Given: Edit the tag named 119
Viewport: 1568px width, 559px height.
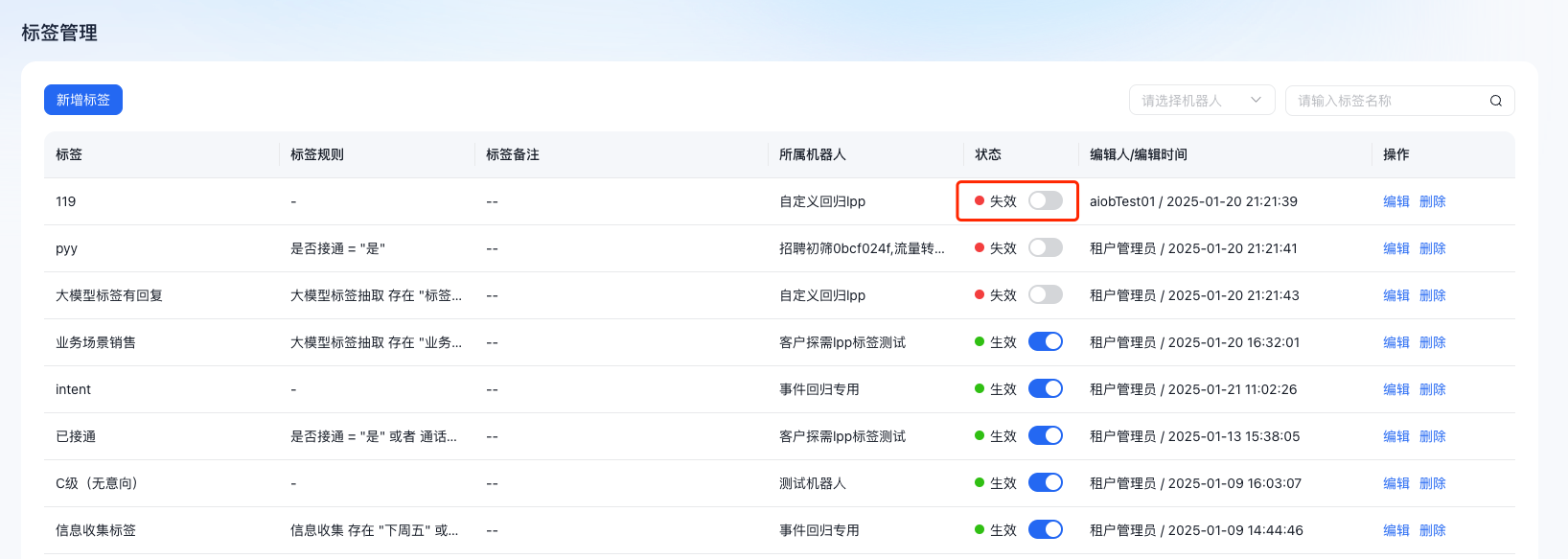Looking at the screenshot, I should pos(1395,201).
